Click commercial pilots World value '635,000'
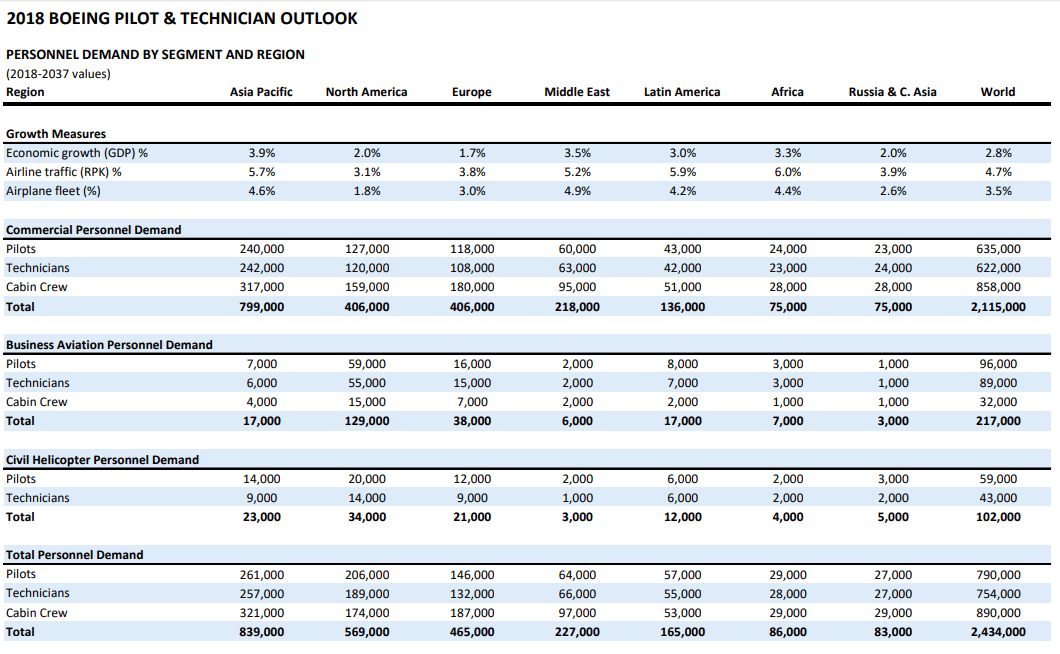 [998, 249]
